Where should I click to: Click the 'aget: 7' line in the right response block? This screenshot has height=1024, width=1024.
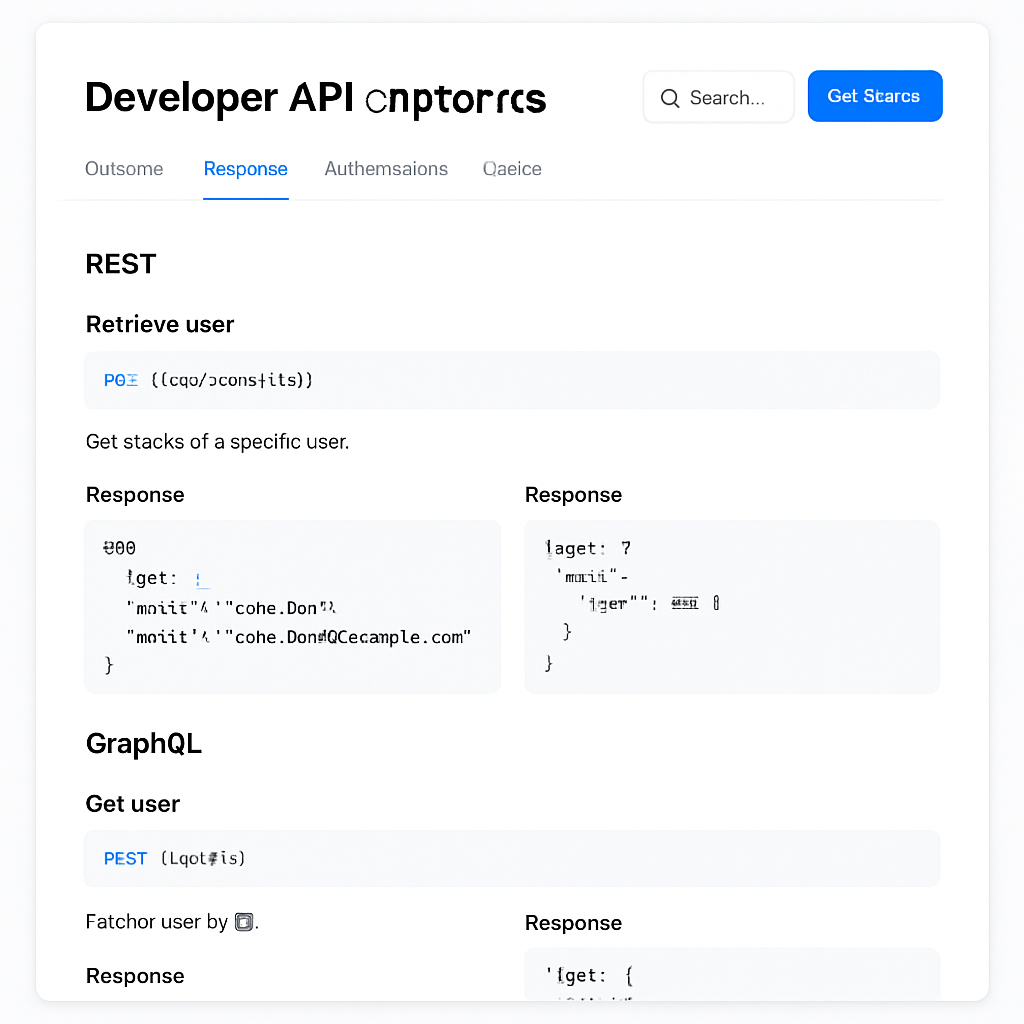[x=588, y=548]
